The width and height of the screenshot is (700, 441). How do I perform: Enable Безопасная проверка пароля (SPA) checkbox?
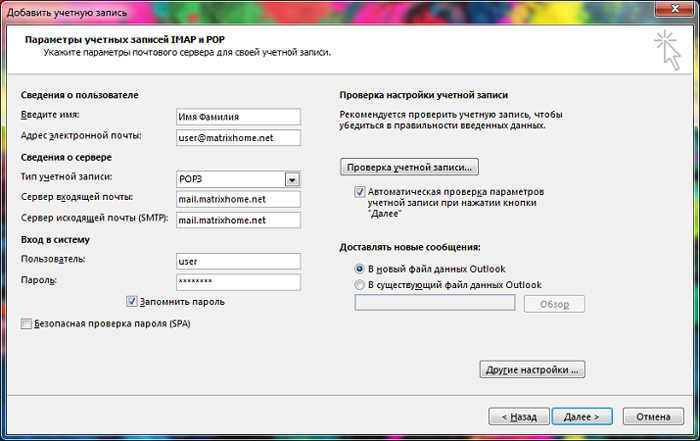click(26, 324)
